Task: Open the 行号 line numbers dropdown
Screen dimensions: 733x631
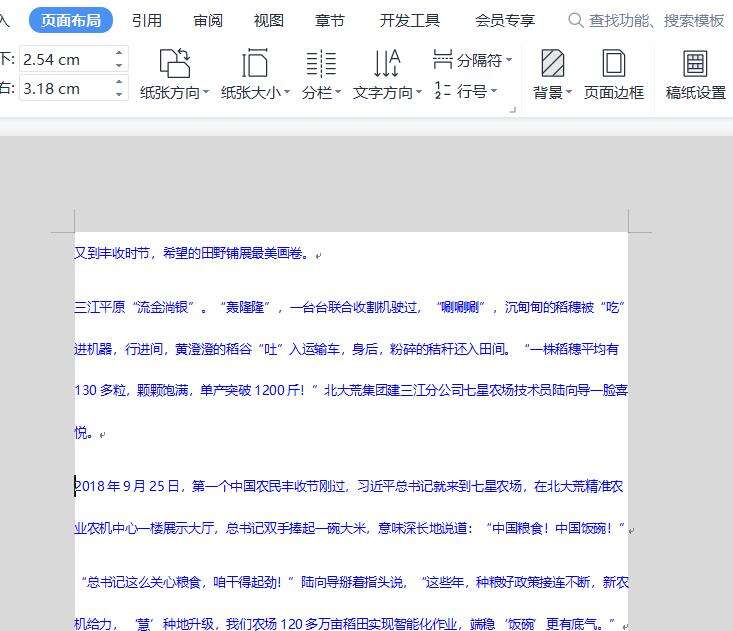Action: [x=466, y=91]
